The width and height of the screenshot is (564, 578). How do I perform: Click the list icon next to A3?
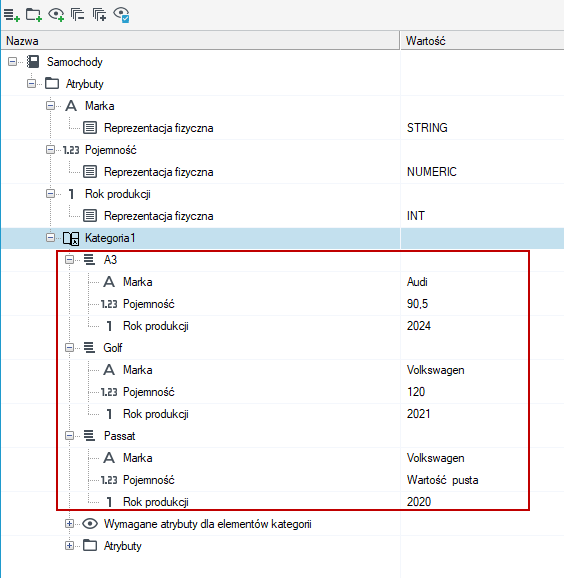[90, 260]
